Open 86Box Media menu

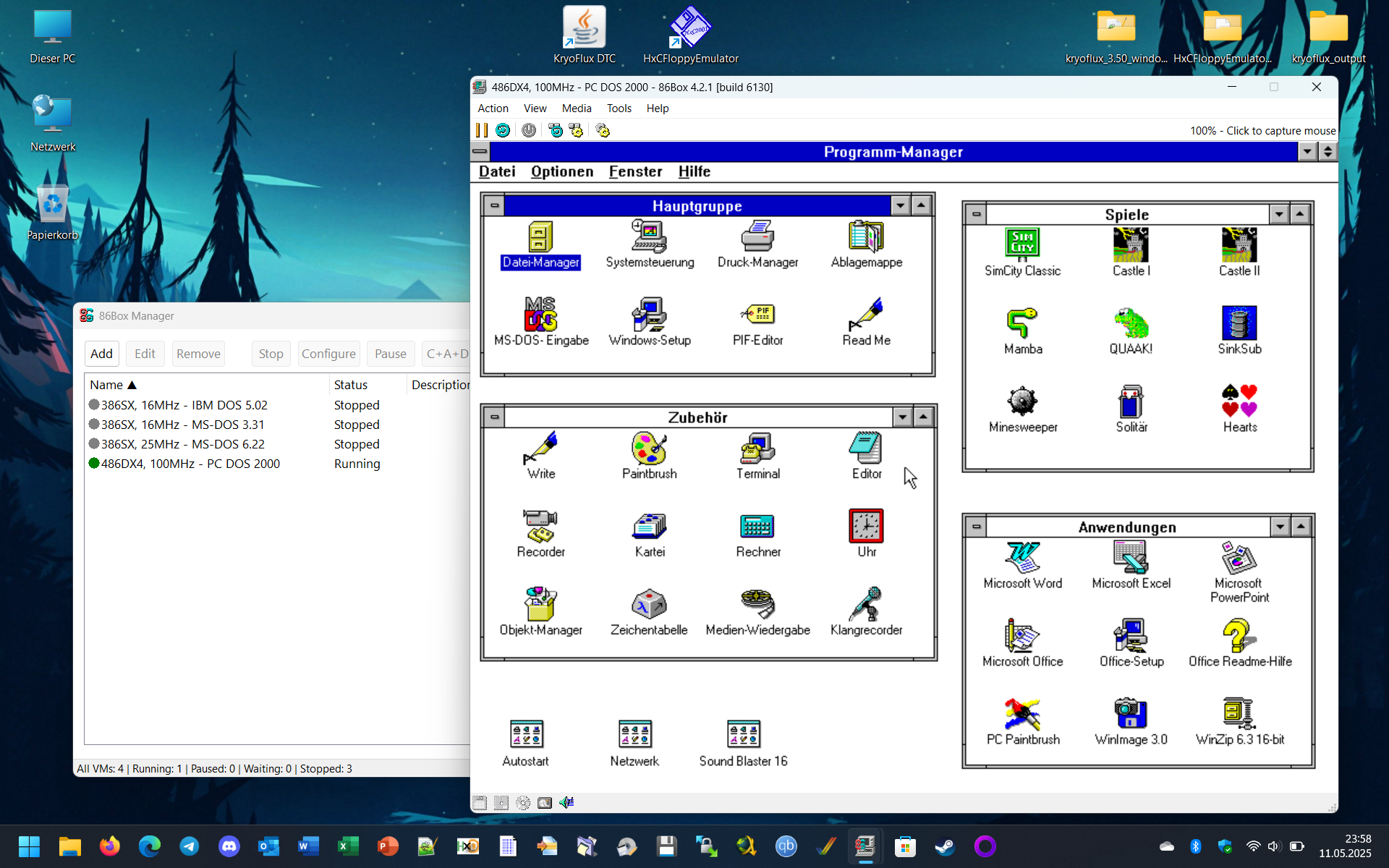tap(577, 109)
